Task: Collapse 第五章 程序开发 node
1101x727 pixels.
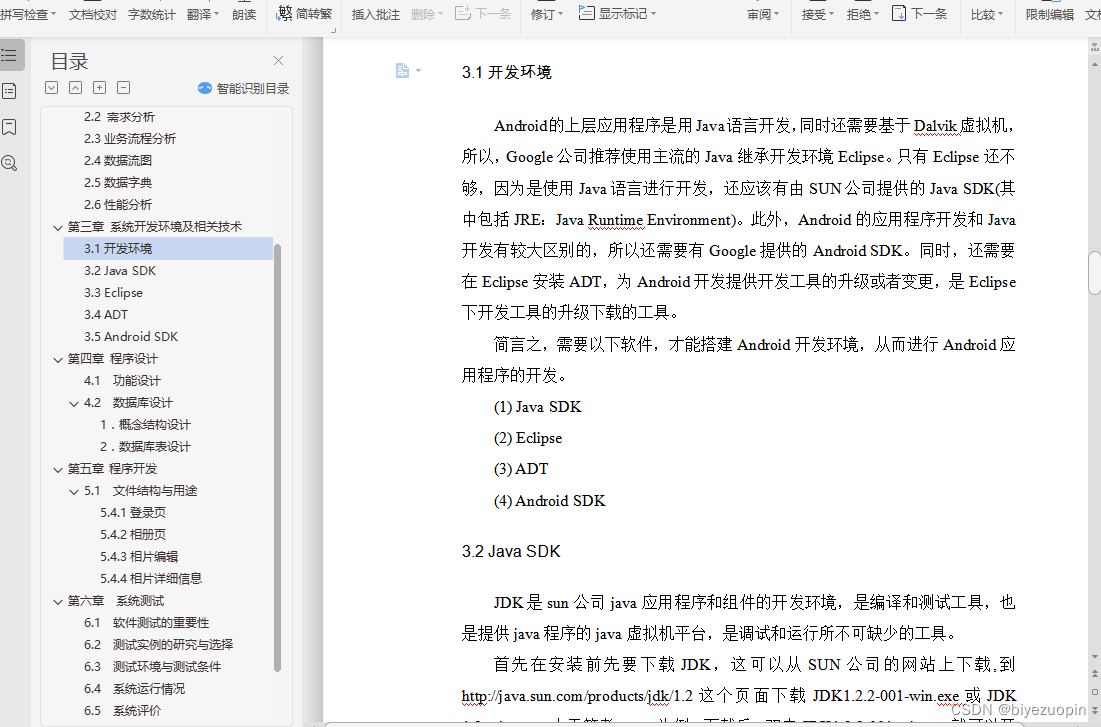Action: click(58, 469)
